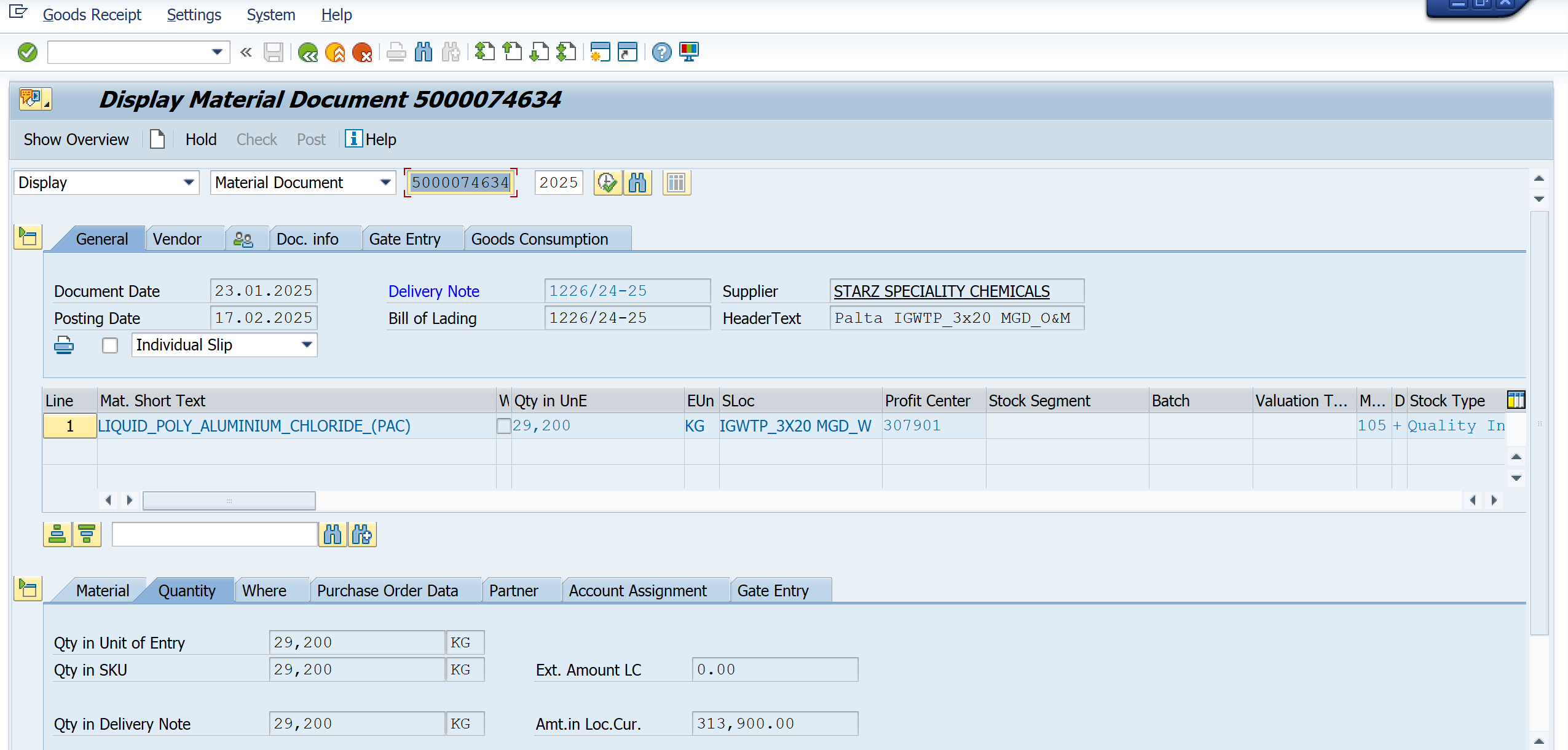Screen dimensions: 1568x750
Task: Click the green Back arrow icon
Action: click(307, 52)
